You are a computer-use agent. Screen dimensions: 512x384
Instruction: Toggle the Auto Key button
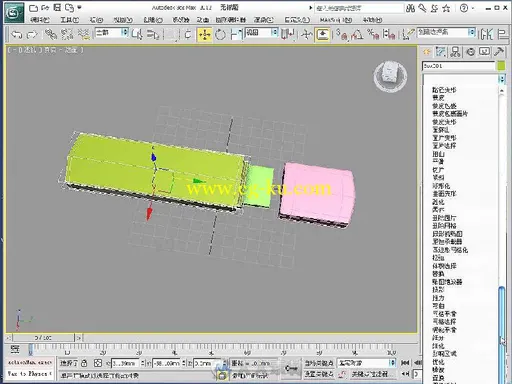(x=319, y=363)
